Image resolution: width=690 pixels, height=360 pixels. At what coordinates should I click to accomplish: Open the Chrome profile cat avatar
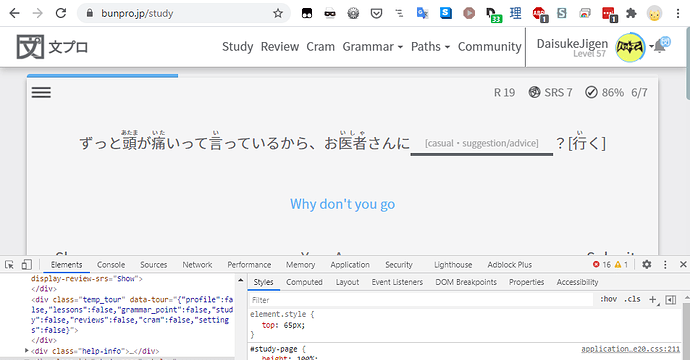pos(654,13)
